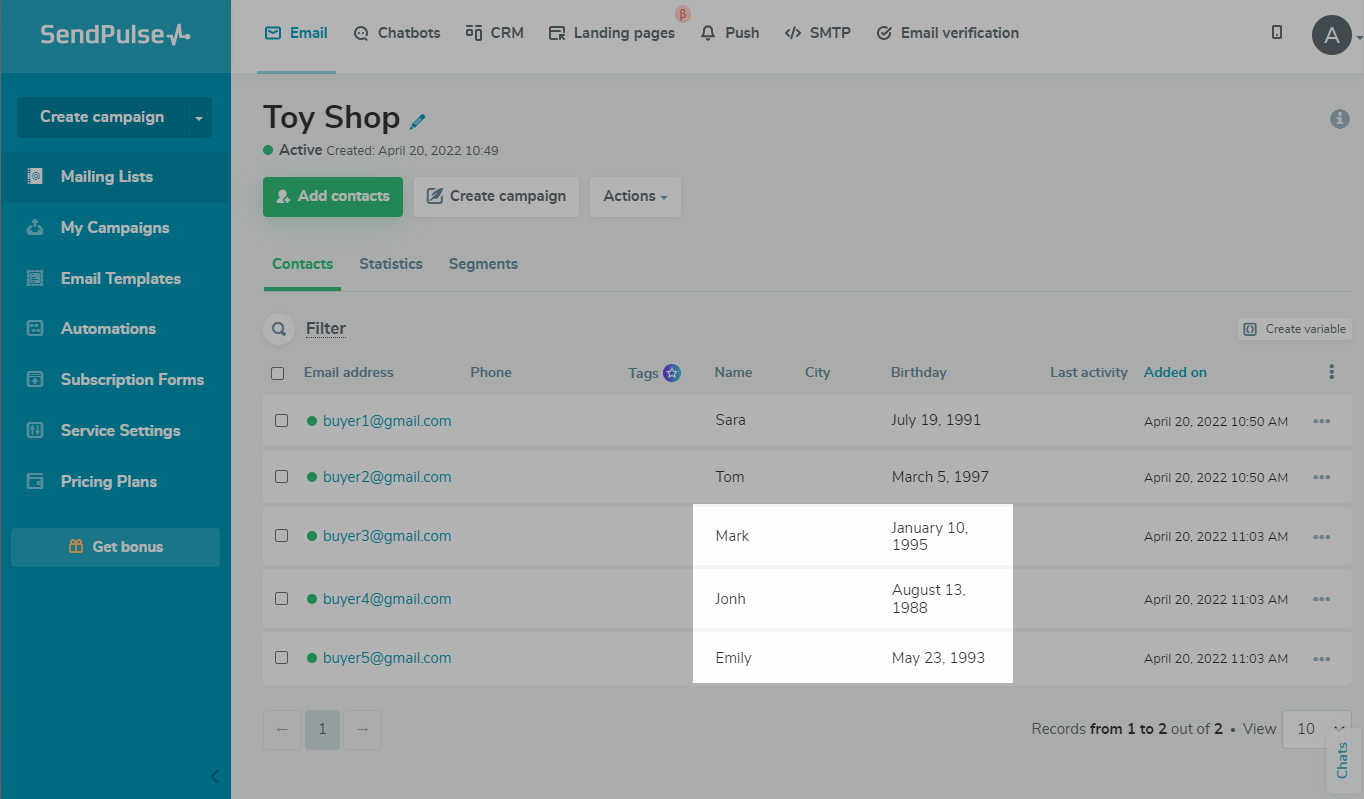Edit the Toy Shop name with pencil icon
1364x799 pixels.
click(x=418, y=121)
